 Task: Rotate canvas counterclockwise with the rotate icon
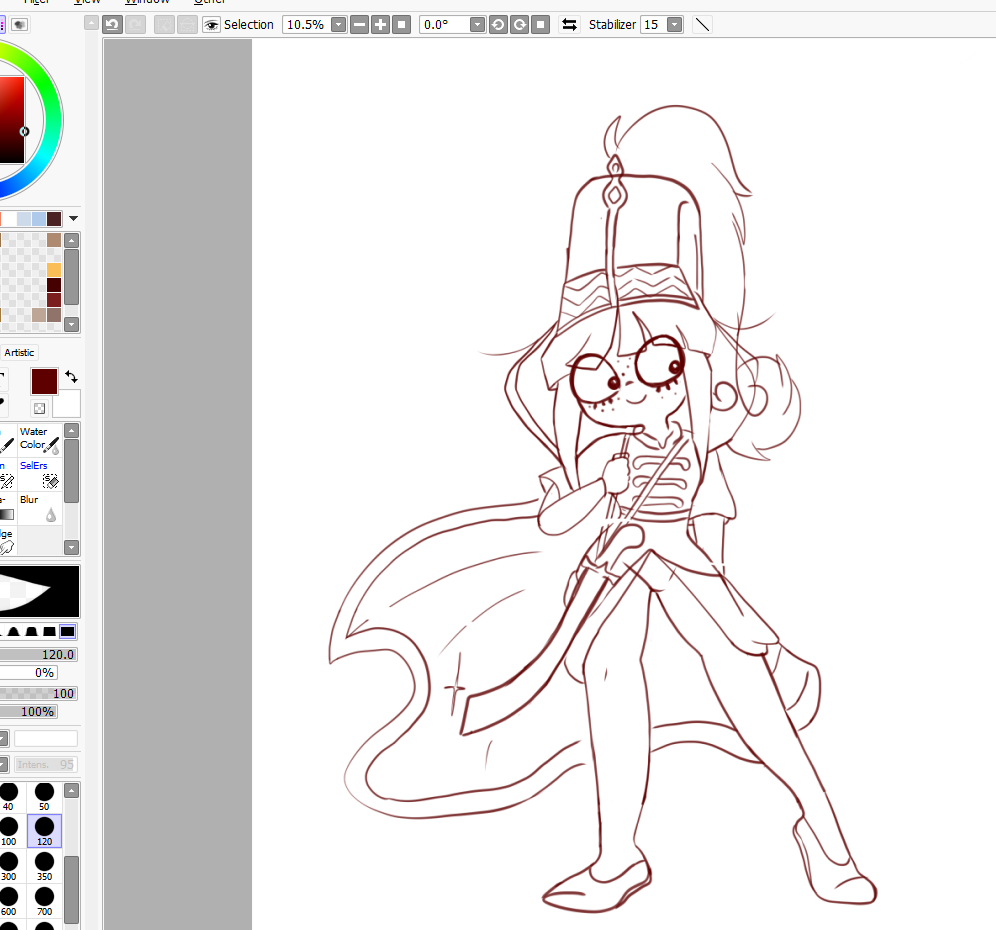point(498,24)
